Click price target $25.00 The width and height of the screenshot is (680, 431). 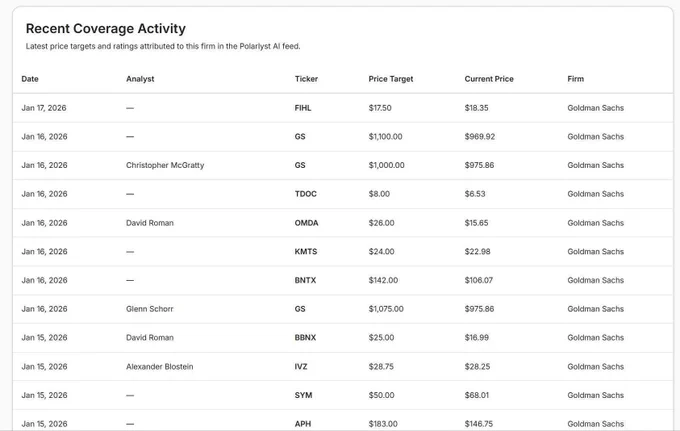point(382,337)
